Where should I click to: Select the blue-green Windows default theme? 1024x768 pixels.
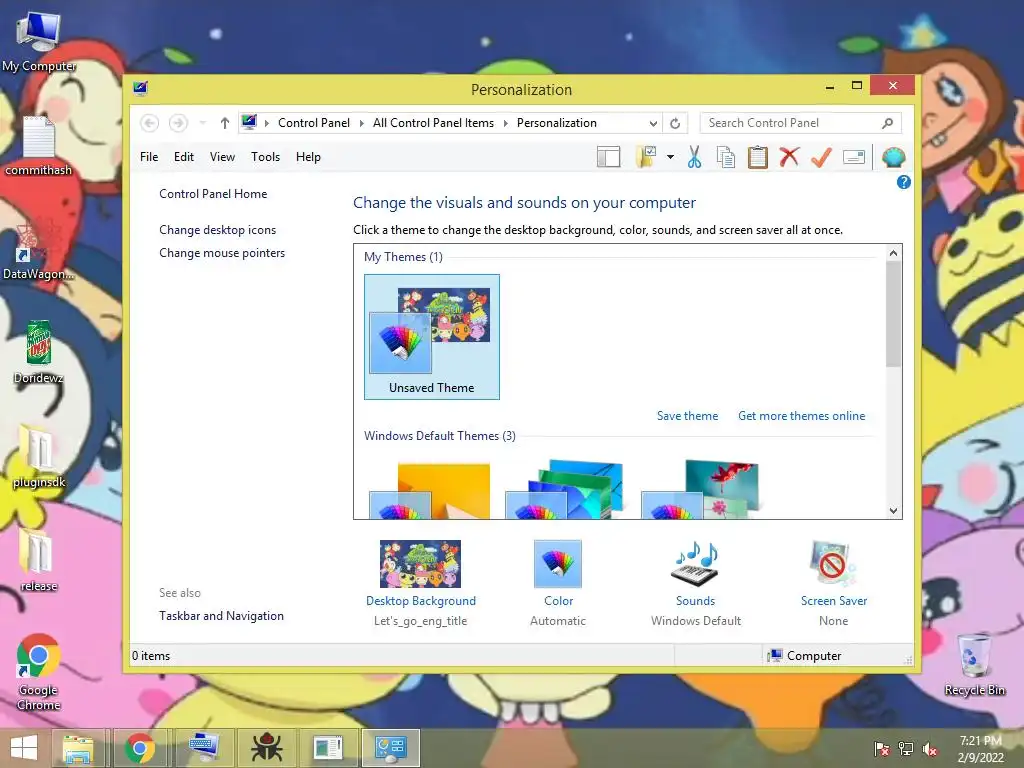click(564, 490)
